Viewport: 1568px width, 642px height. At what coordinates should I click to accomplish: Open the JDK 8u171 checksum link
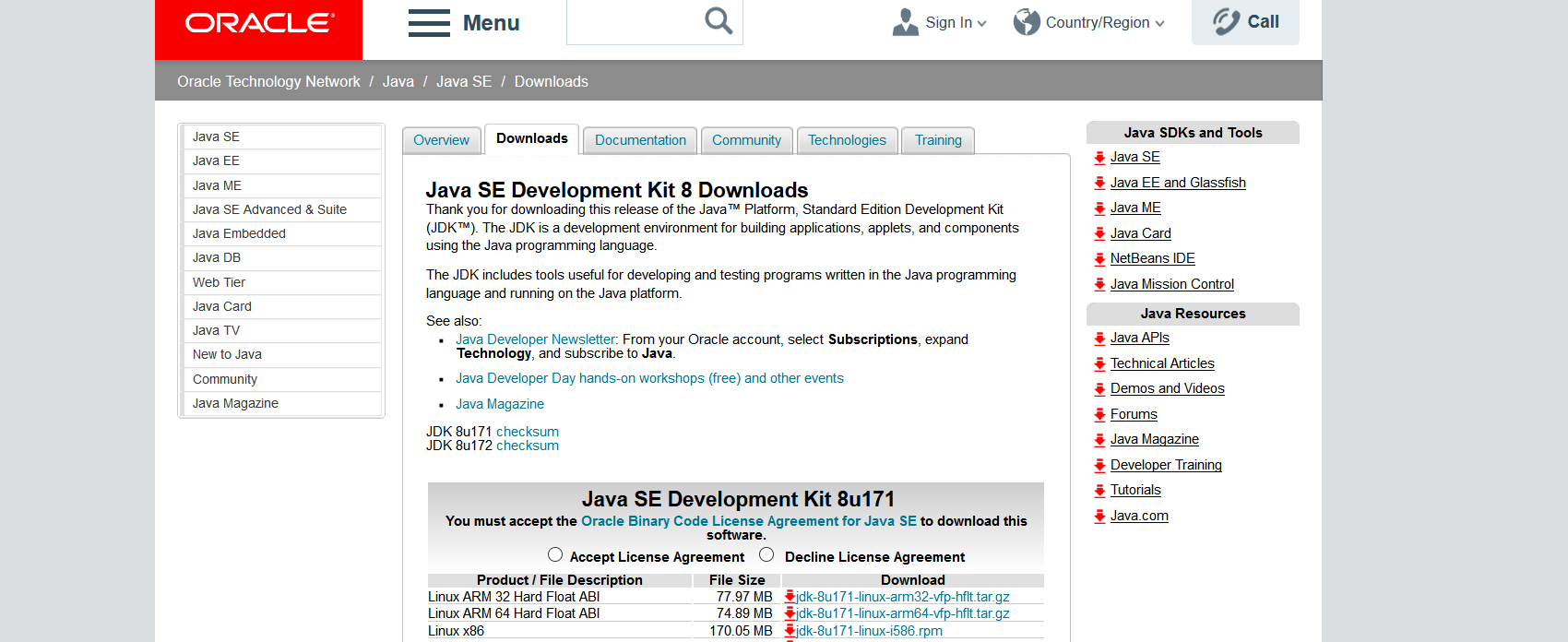pos(528,432)
